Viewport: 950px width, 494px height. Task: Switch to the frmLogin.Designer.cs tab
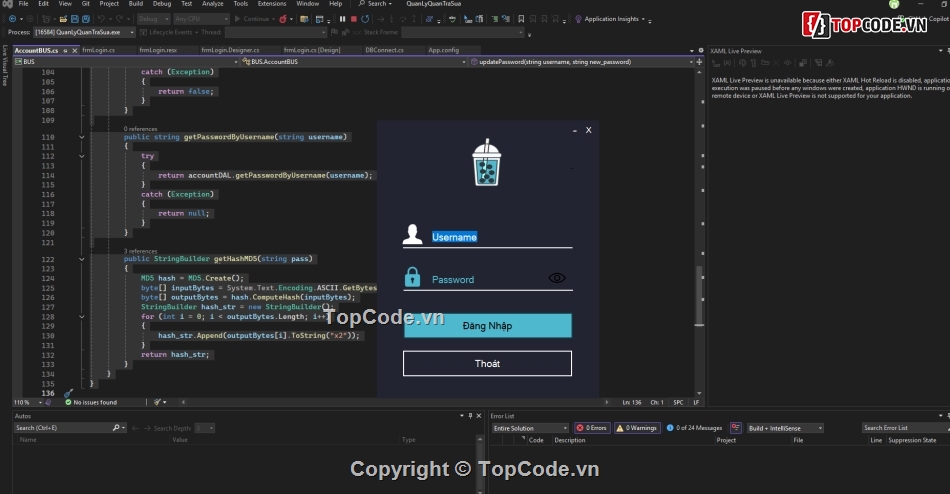[x=229, y=49]
